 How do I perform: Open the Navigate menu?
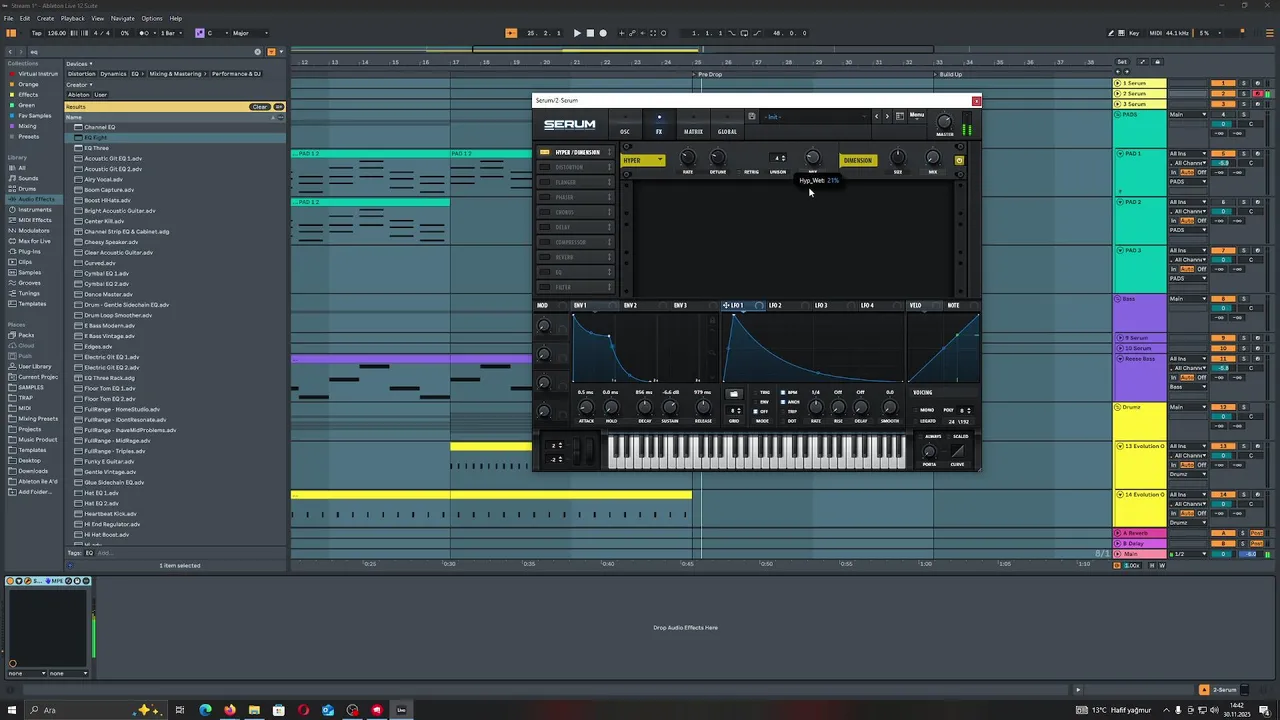tap(123, 18)
